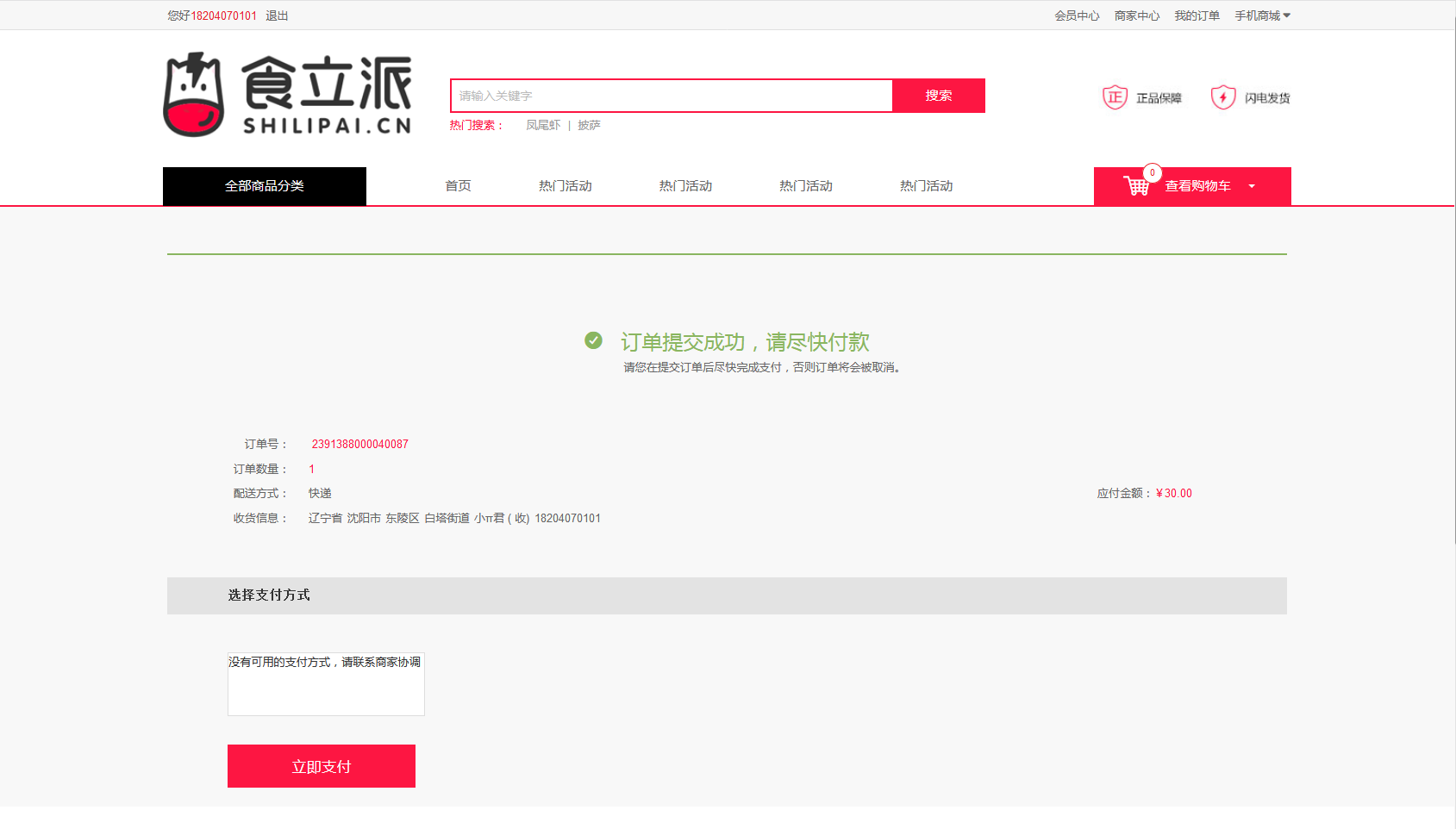Click the 搜索 search button

click(939, 96)
